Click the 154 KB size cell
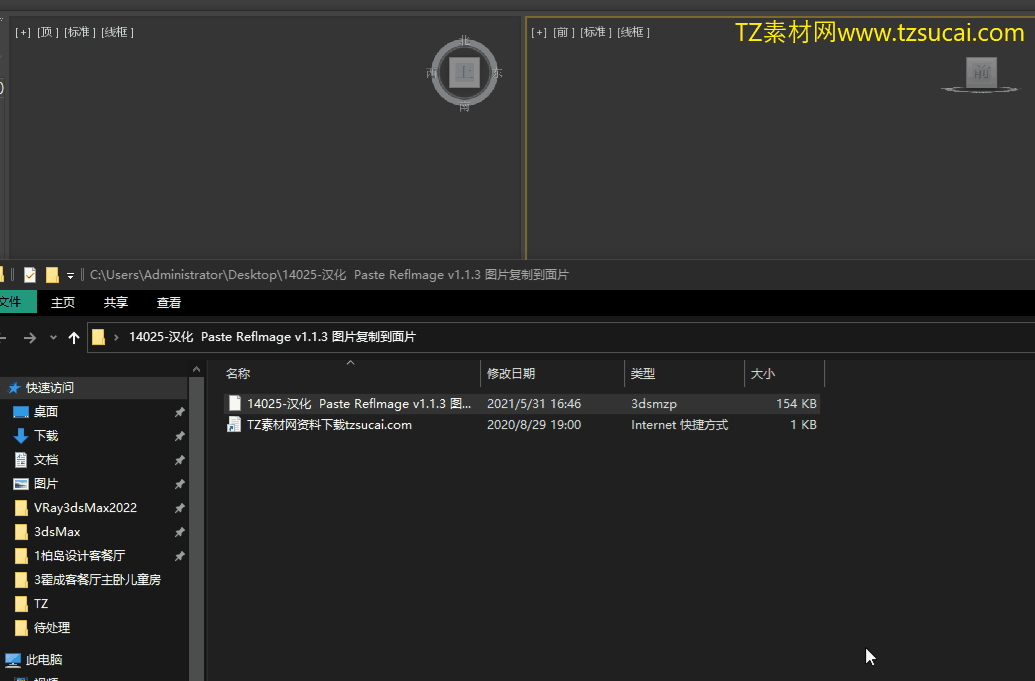 (796, 403)
